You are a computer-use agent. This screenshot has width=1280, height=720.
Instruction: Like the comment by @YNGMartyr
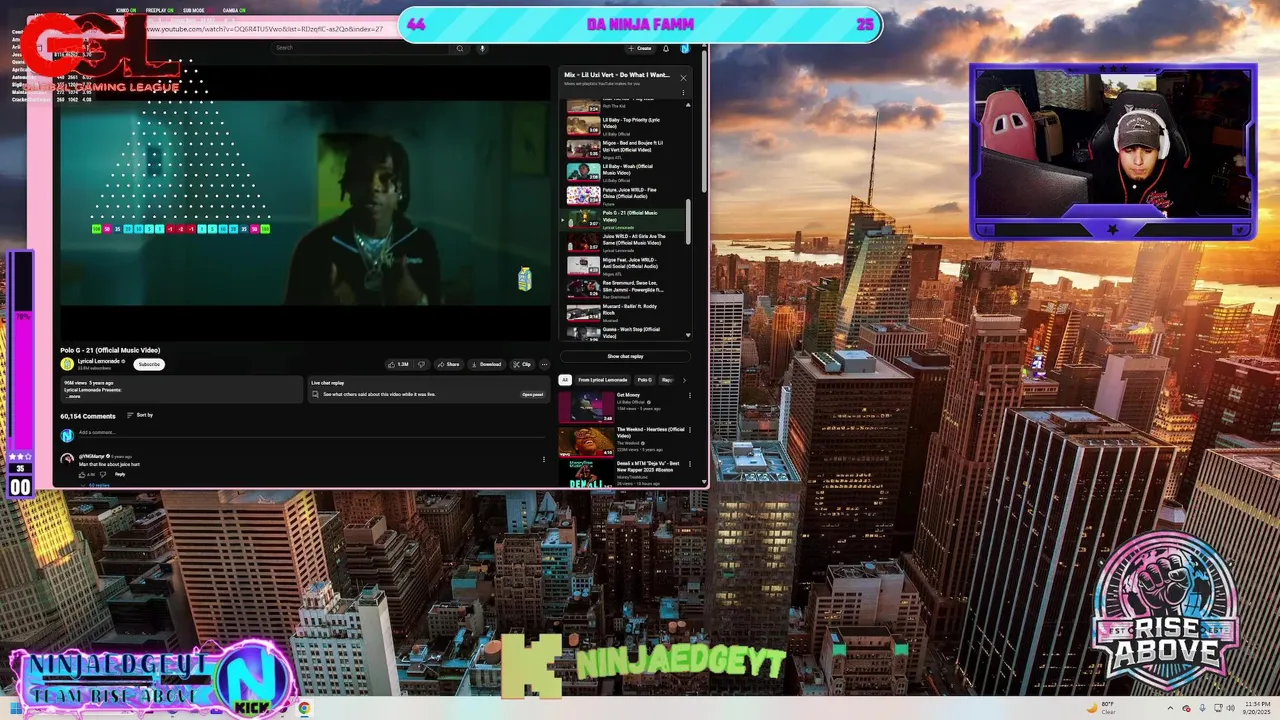(82, 474)
